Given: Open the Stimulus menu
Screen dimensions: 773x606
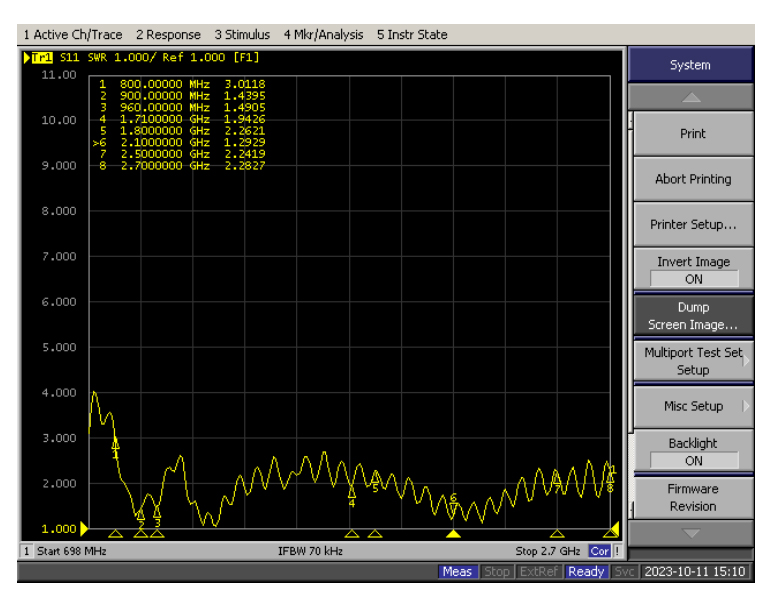Looking at the screenshot, I should 242,35.
